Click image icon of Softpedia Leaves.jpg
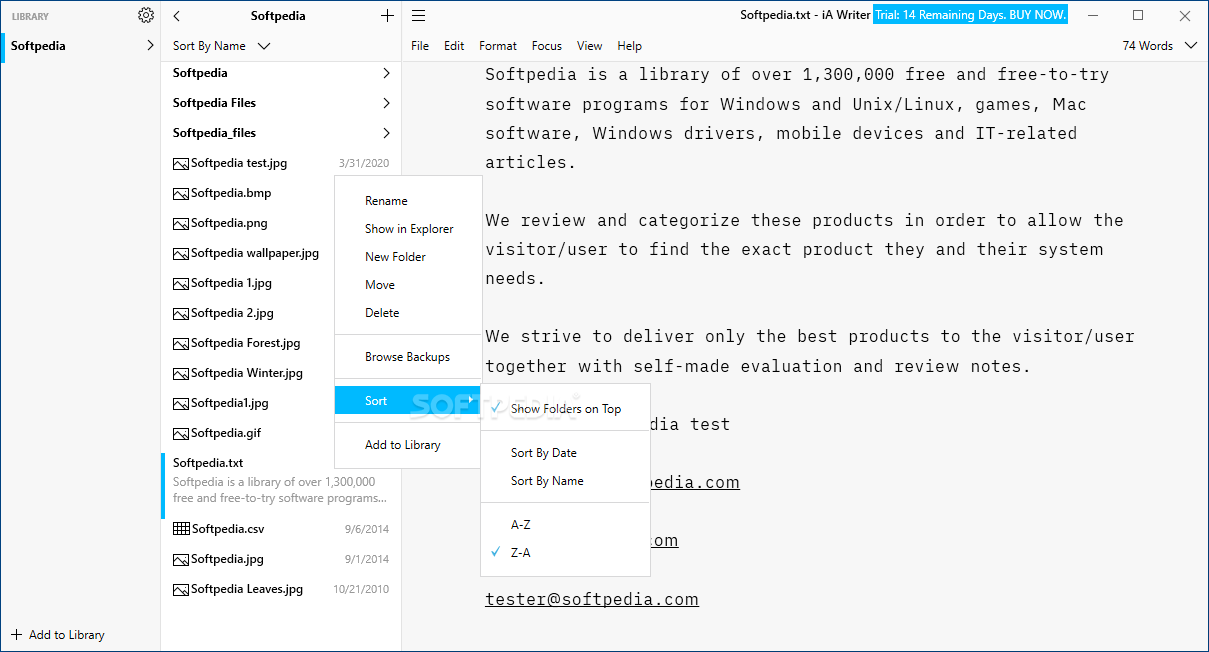The image size is (1209, 652). [x=181, y=589]
